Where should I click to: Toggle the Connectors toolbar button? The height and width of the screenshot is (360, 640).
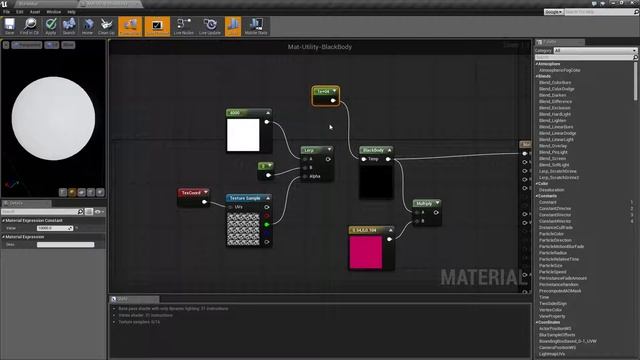click(130, 26)
